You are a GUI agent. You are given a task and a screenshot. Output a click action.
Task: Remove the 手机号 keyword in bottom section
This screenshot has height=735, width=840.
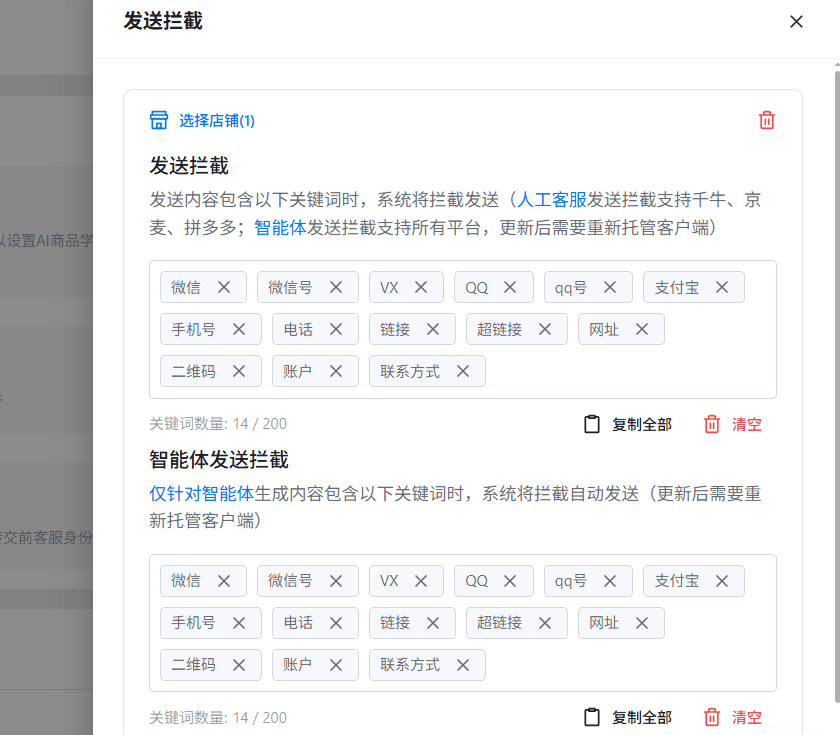(239, 622)
